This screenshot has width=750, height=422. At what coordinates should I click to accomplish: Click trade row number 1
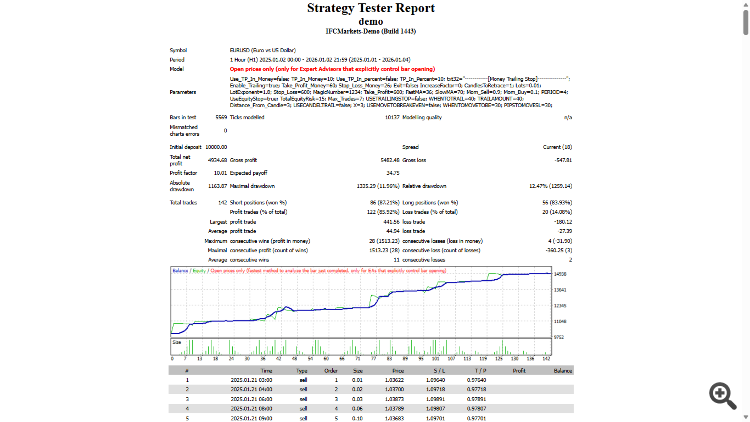371,380
